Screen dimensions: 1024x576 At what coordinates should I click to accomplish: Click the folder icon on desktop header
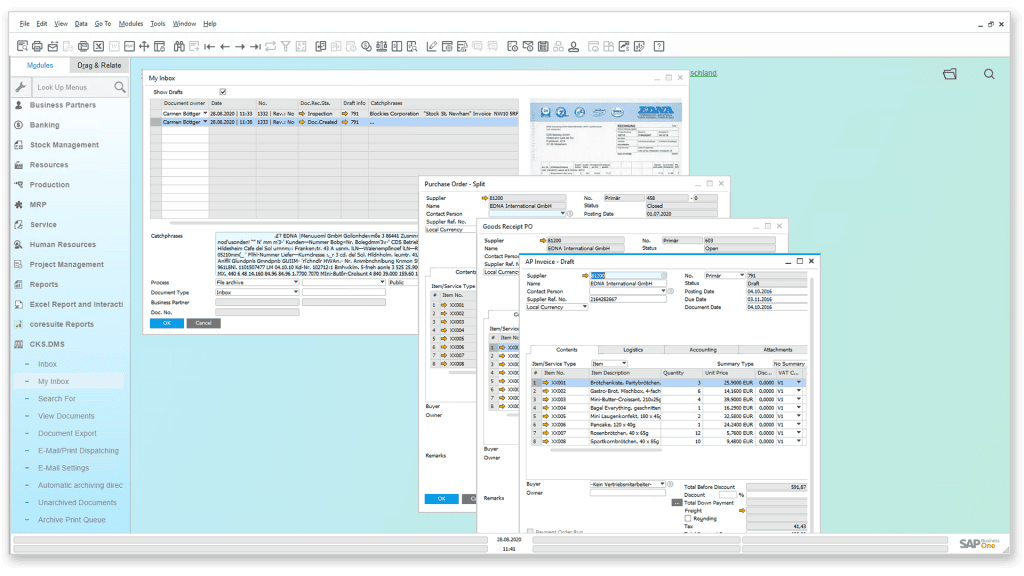point(950,74)
